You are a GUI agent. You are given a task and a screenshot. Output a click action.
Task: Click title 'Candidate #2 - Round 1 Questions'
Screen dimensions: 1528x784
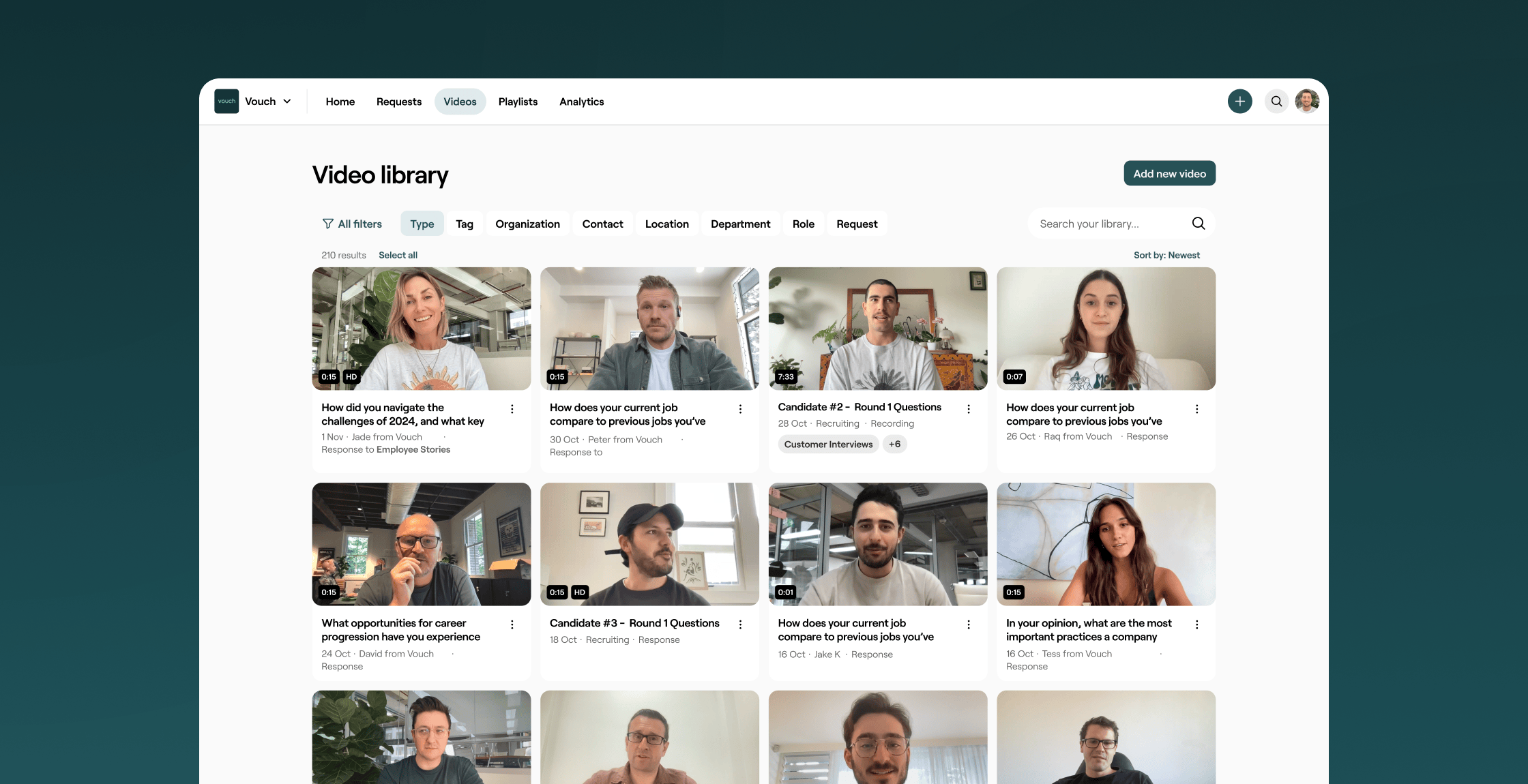click(859, 407)
